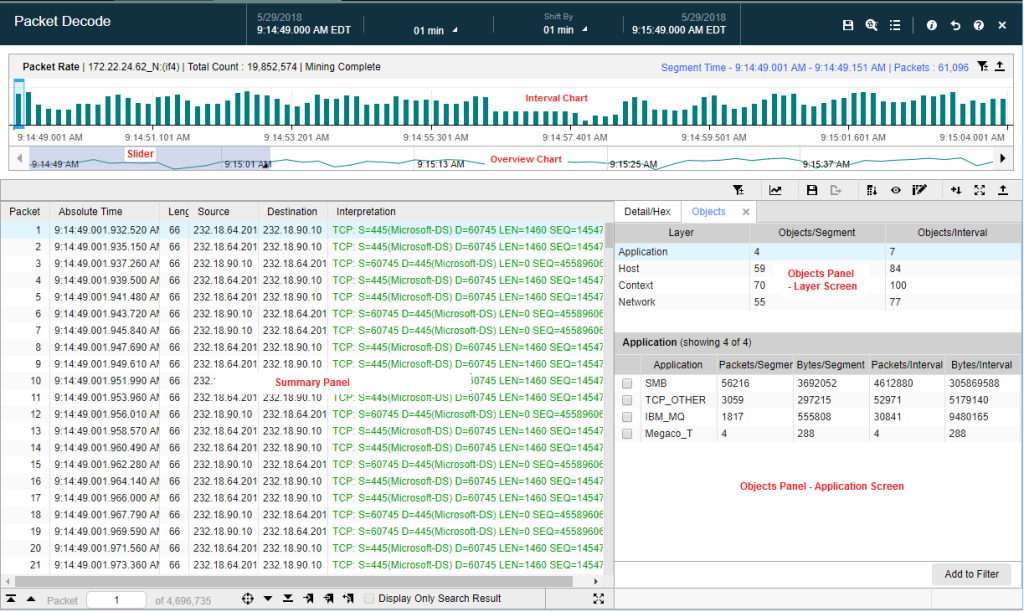The height and width of the screenshot is (612, 1024).
Task: Sort by the Destination column header
Action: click(x=292, y=212)
